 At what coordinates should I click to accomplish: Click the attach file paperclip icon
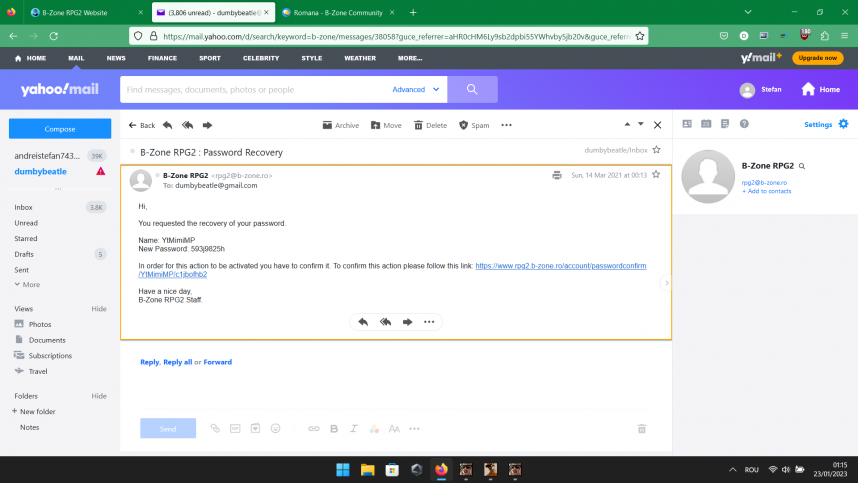point(215,429)
